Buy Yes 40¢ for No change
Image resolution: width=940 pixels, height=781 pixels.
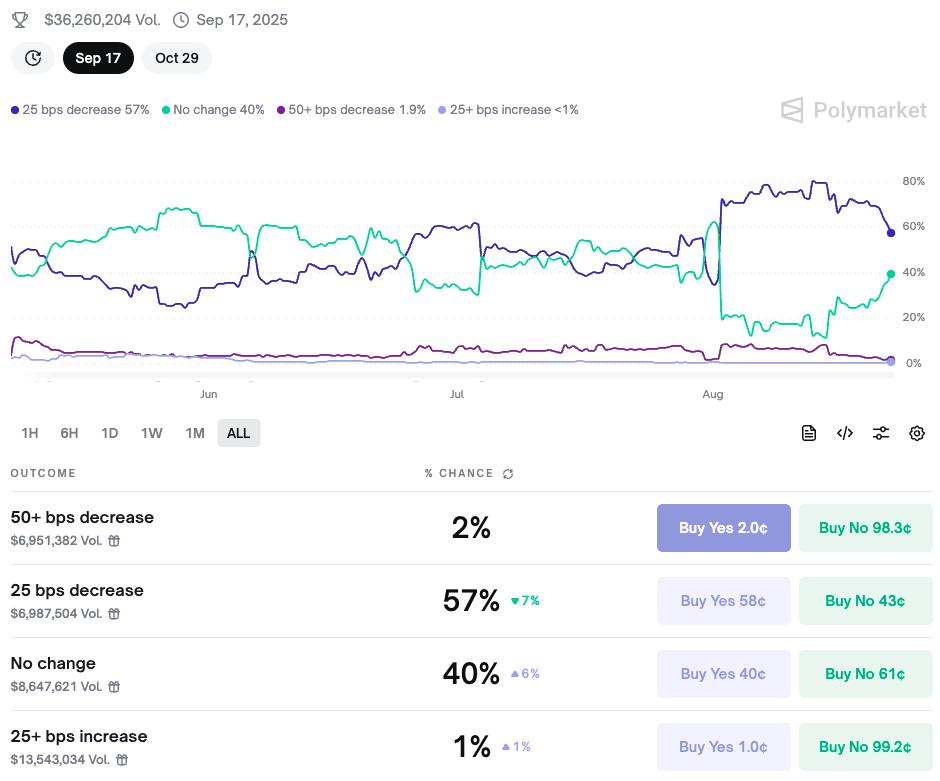pyautogui.click(x=724, y=674)
